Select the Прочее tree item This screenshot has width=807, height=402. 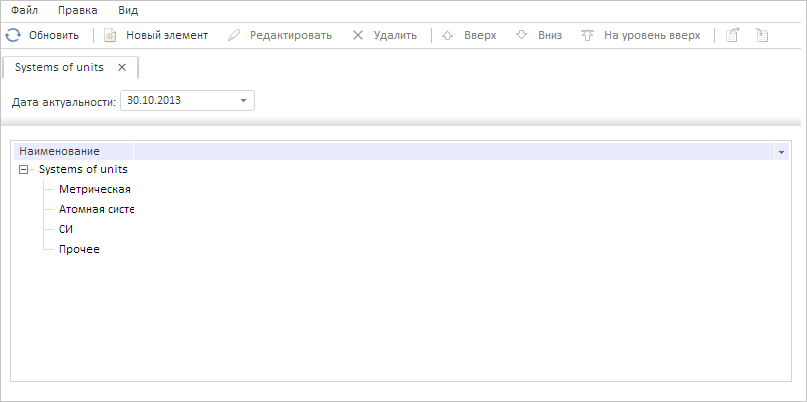point(79,249)
